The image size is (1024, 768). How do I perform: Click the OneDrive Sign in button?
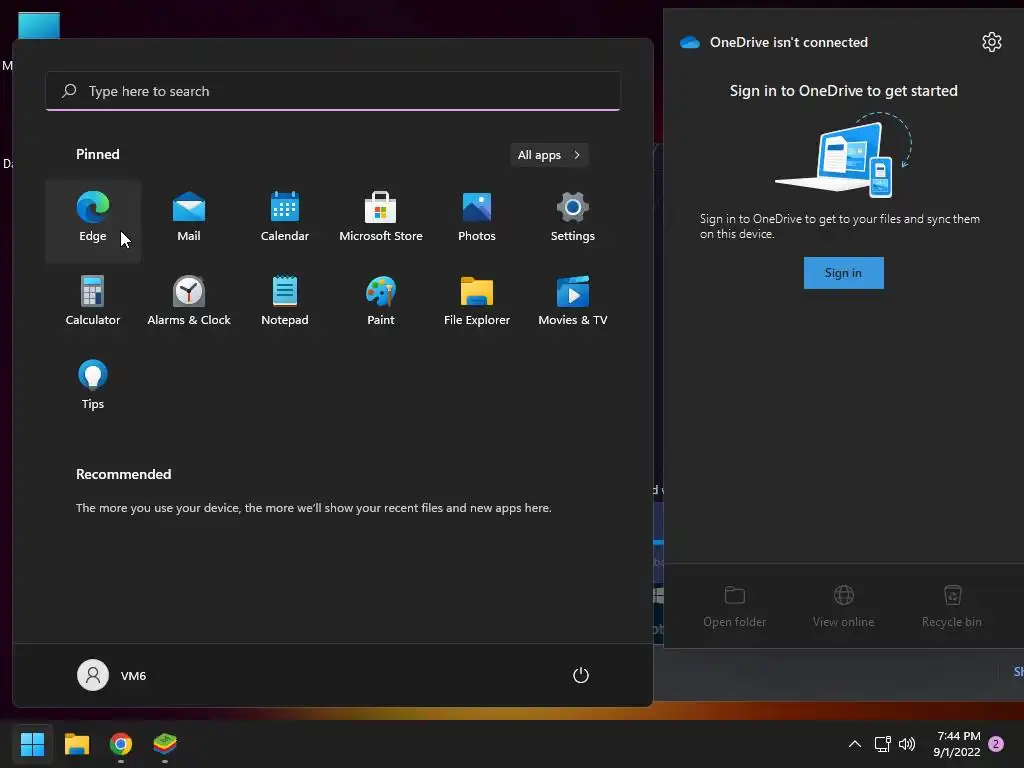click(x=843, y=273)
